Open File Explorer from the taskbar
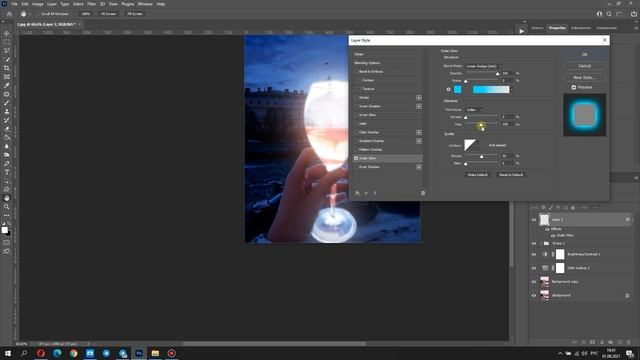The width and height of the screenshot is (640, 360). tap(155, 353)
